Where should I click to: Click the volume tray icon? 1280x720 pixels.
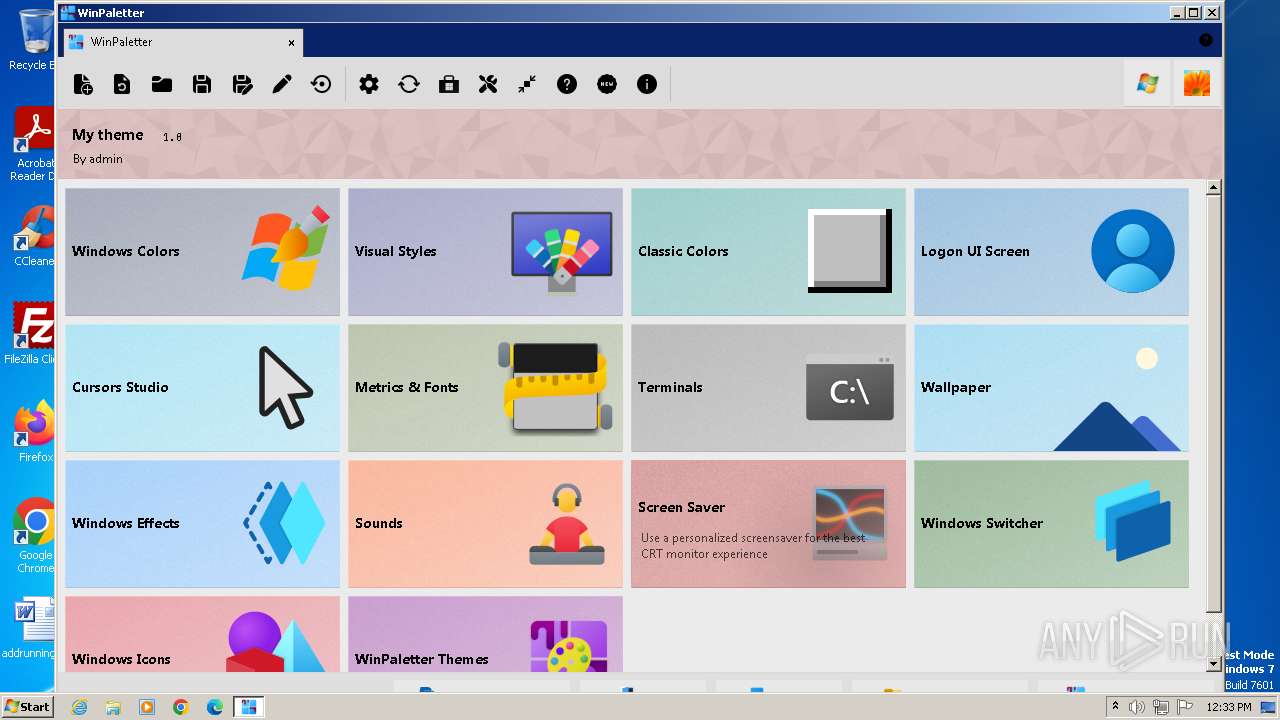[1137, 707]
